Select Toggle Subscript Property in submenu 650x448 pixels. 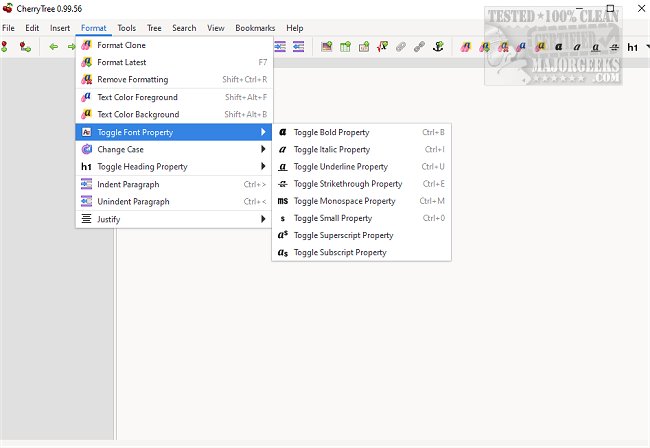361,252
